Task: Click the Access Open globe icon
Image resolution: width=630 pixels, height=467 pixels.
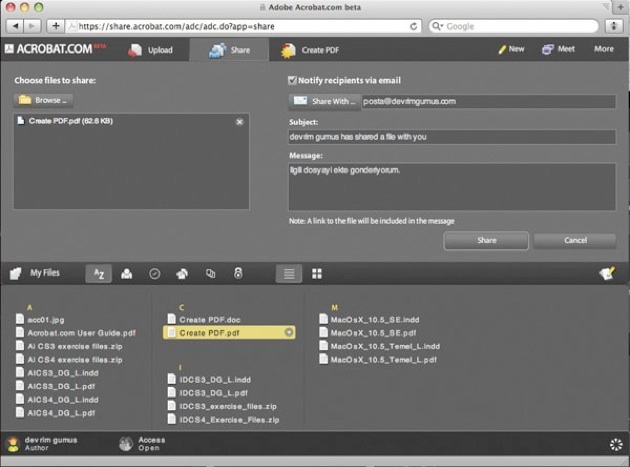Action: [126, 444]
